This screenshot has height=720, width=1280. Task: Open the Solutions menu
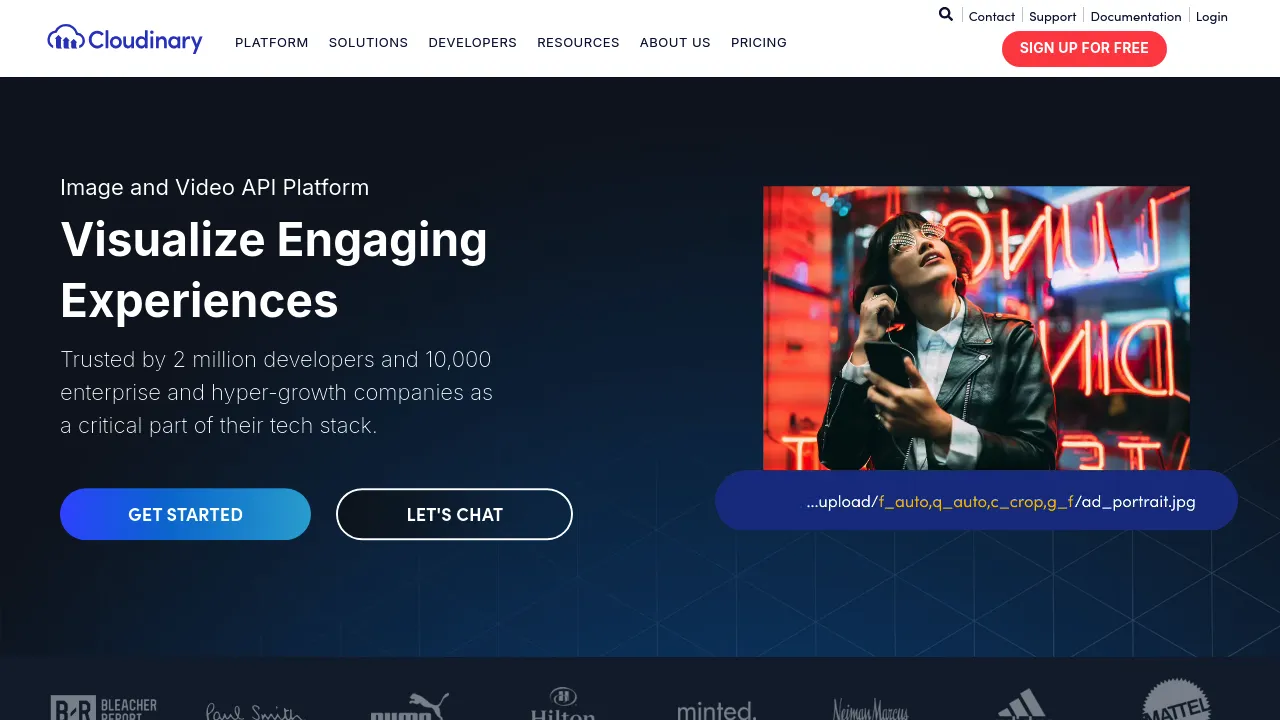pos(368,43)
